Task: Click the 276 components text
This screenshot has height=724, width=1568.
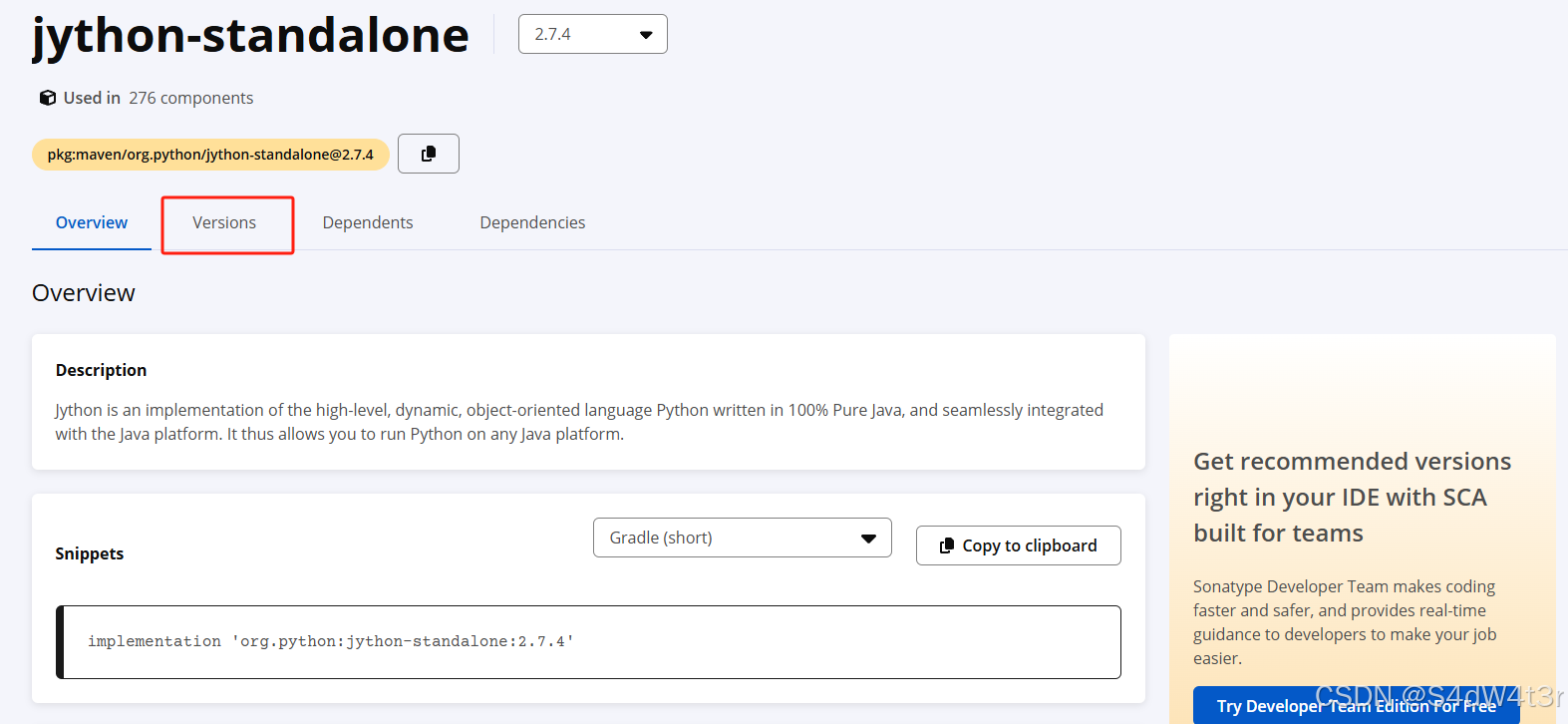Action: (191, 98)
